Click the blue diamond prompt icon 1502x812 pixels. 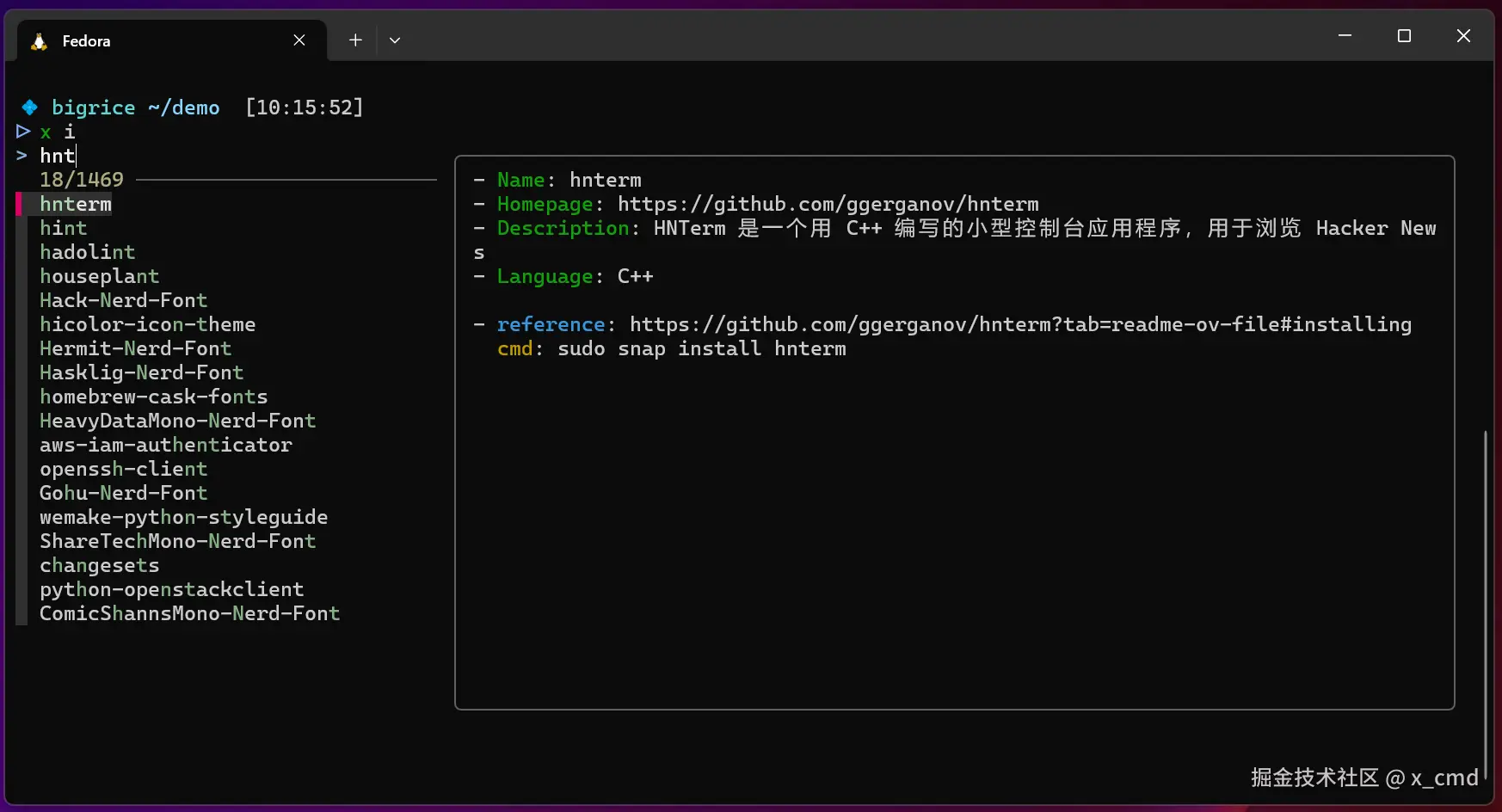coord(30,108)
